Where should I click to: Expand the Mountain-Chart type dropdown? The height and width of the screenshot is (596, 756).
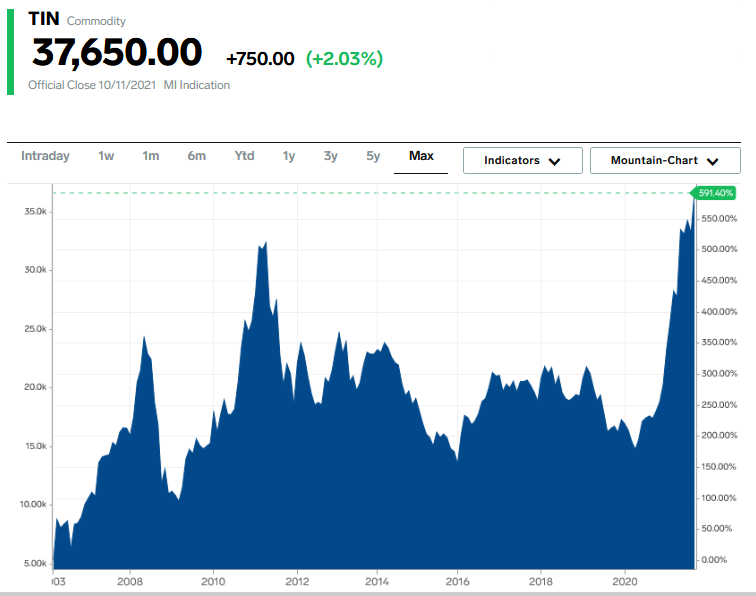(x=665, y=161)
